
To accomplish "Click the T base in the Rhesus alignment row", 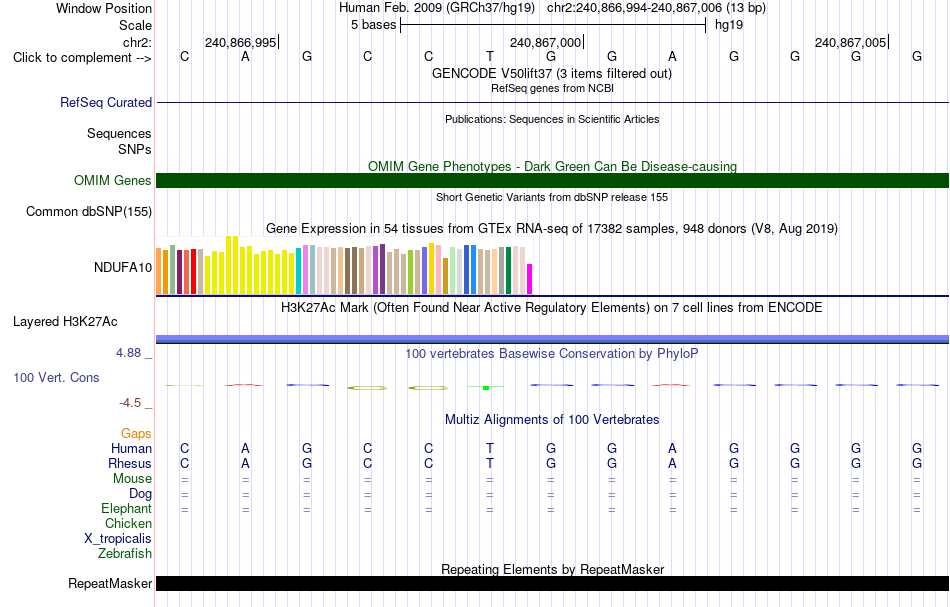I will (x=490, y=463).
